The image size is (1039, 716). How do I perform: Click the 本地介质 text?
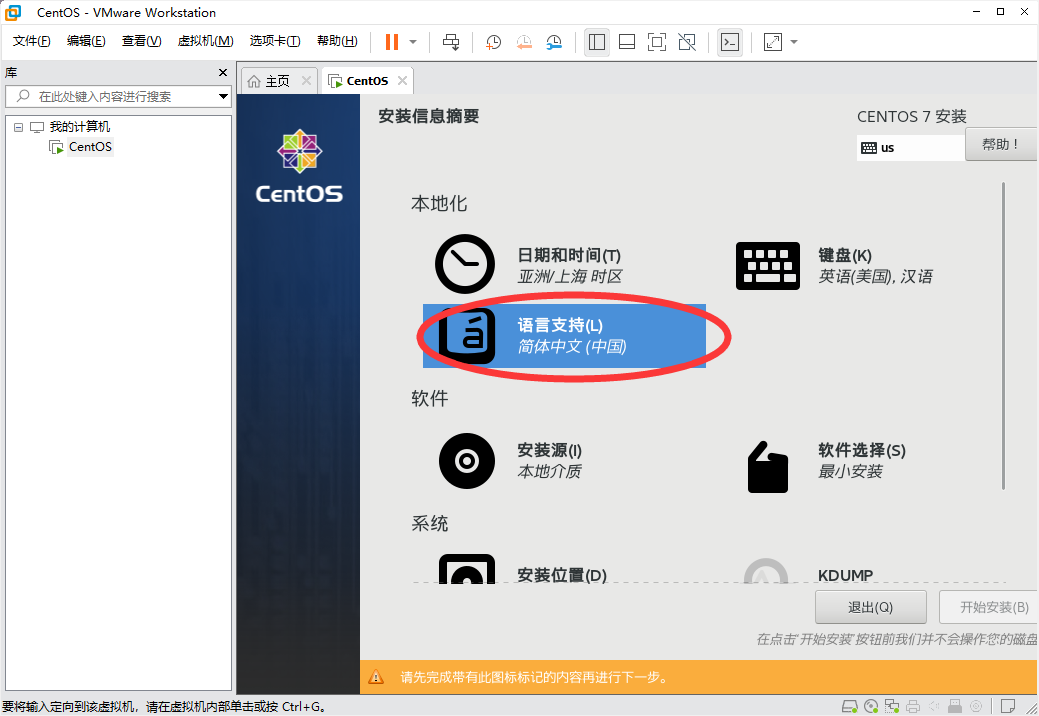coord(549,472)
